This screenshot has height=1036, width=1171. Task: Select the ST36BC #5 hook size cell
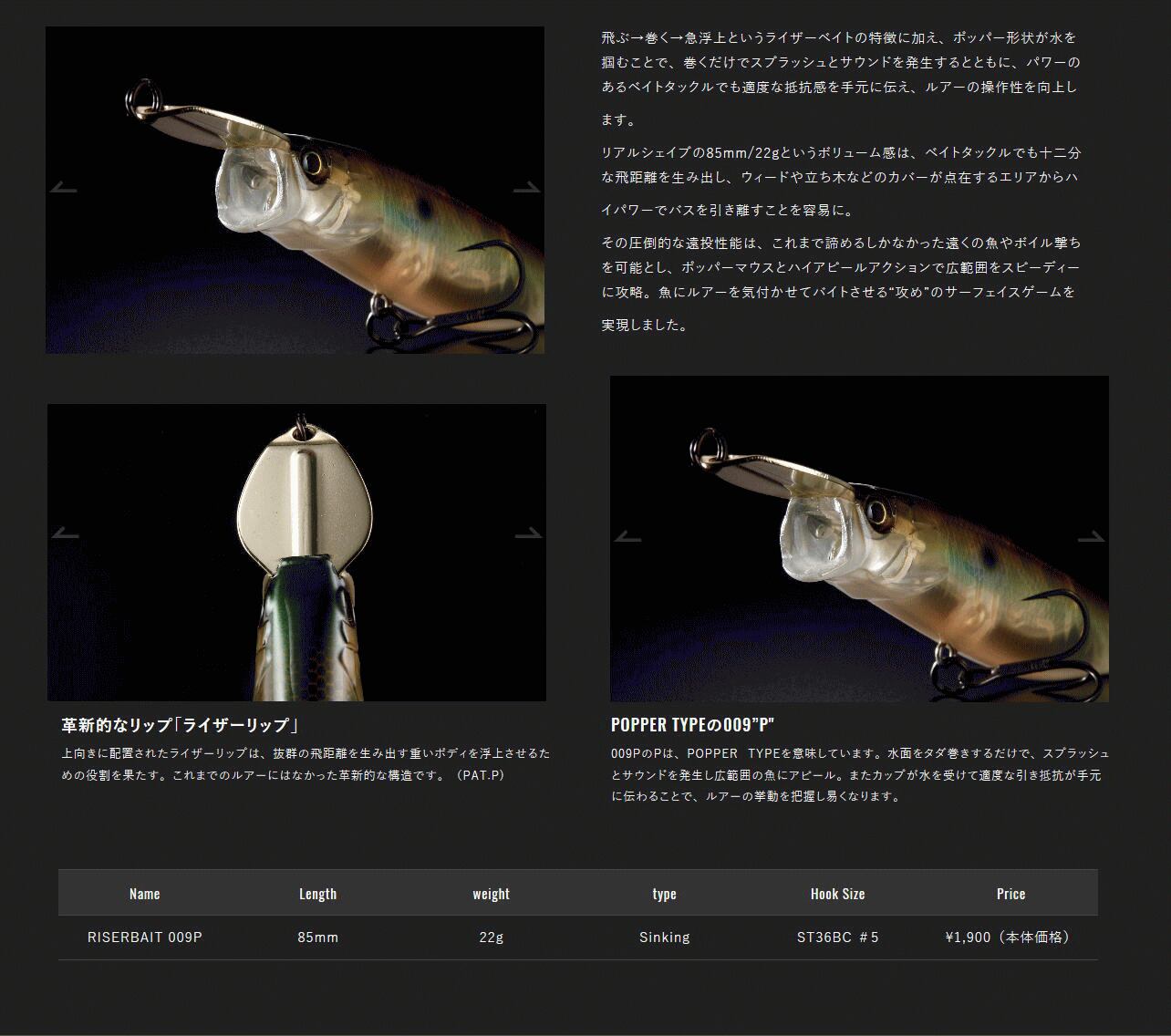[838, 938]
